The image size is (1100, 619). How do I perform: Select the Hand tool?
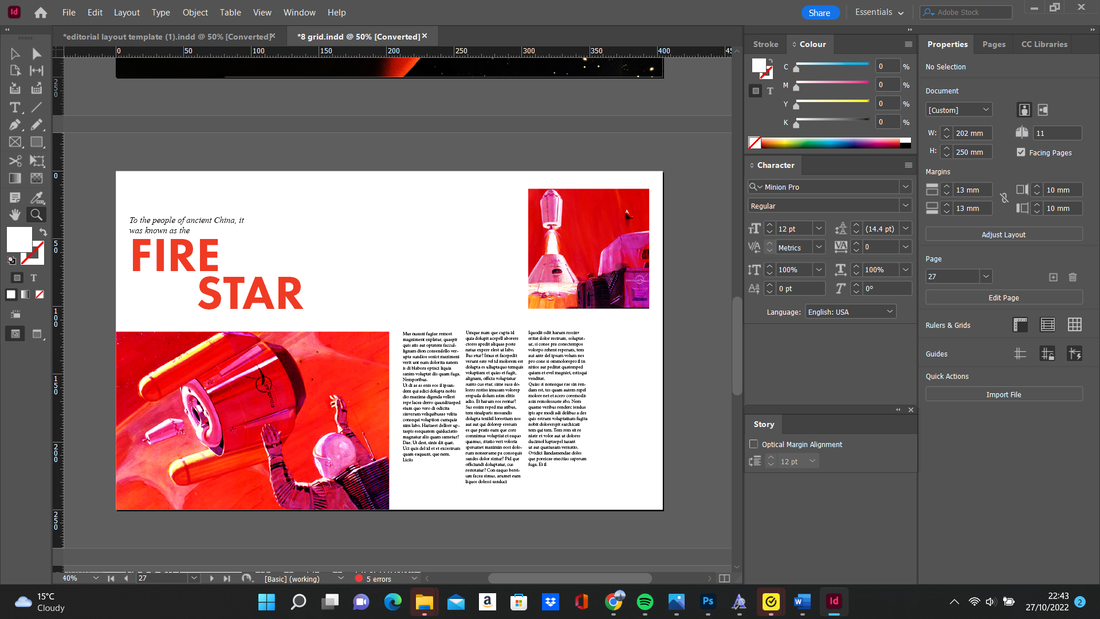(15, 215)
